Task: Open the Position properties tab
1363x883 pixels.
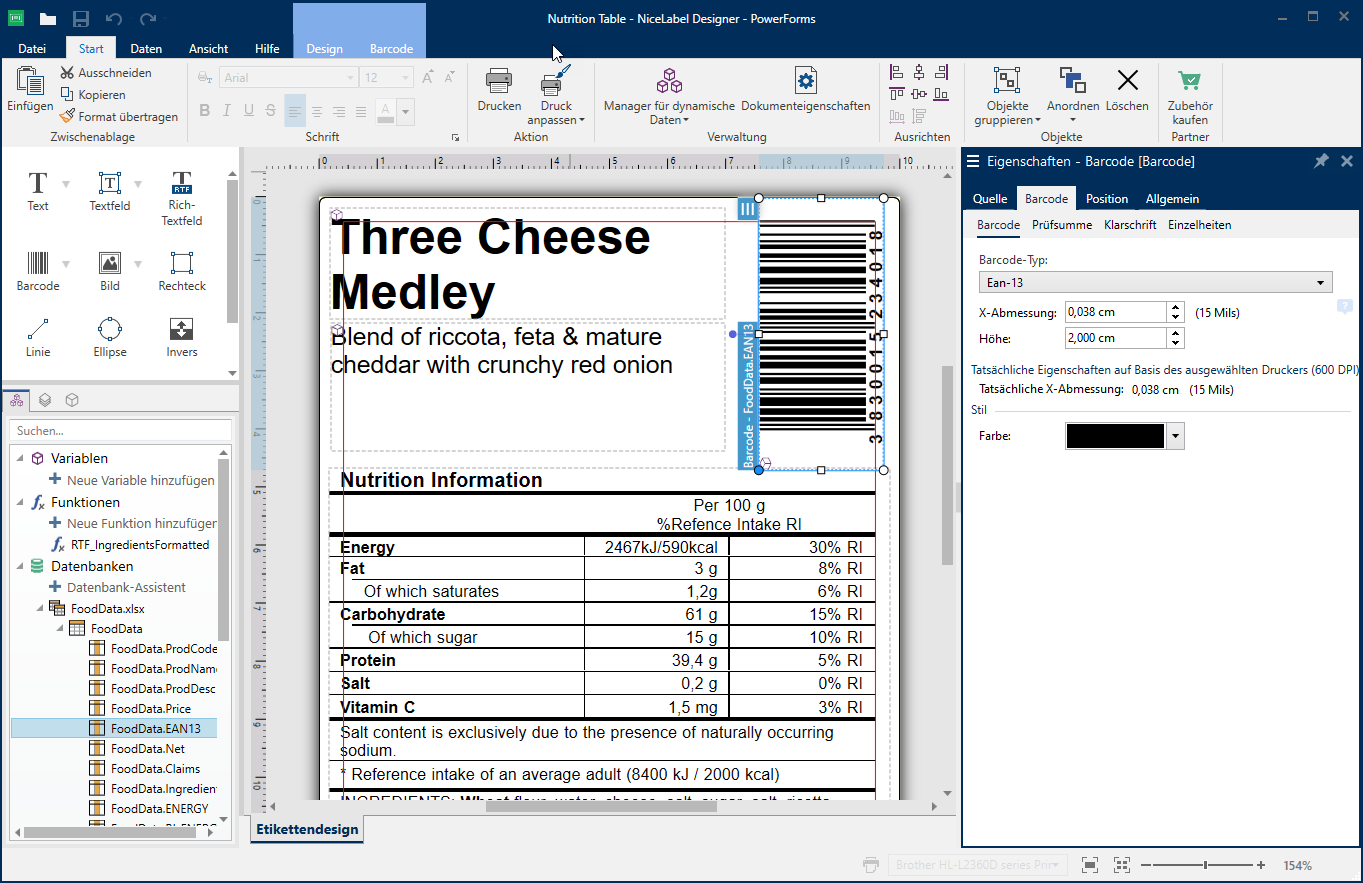Action: point(1107,199)
